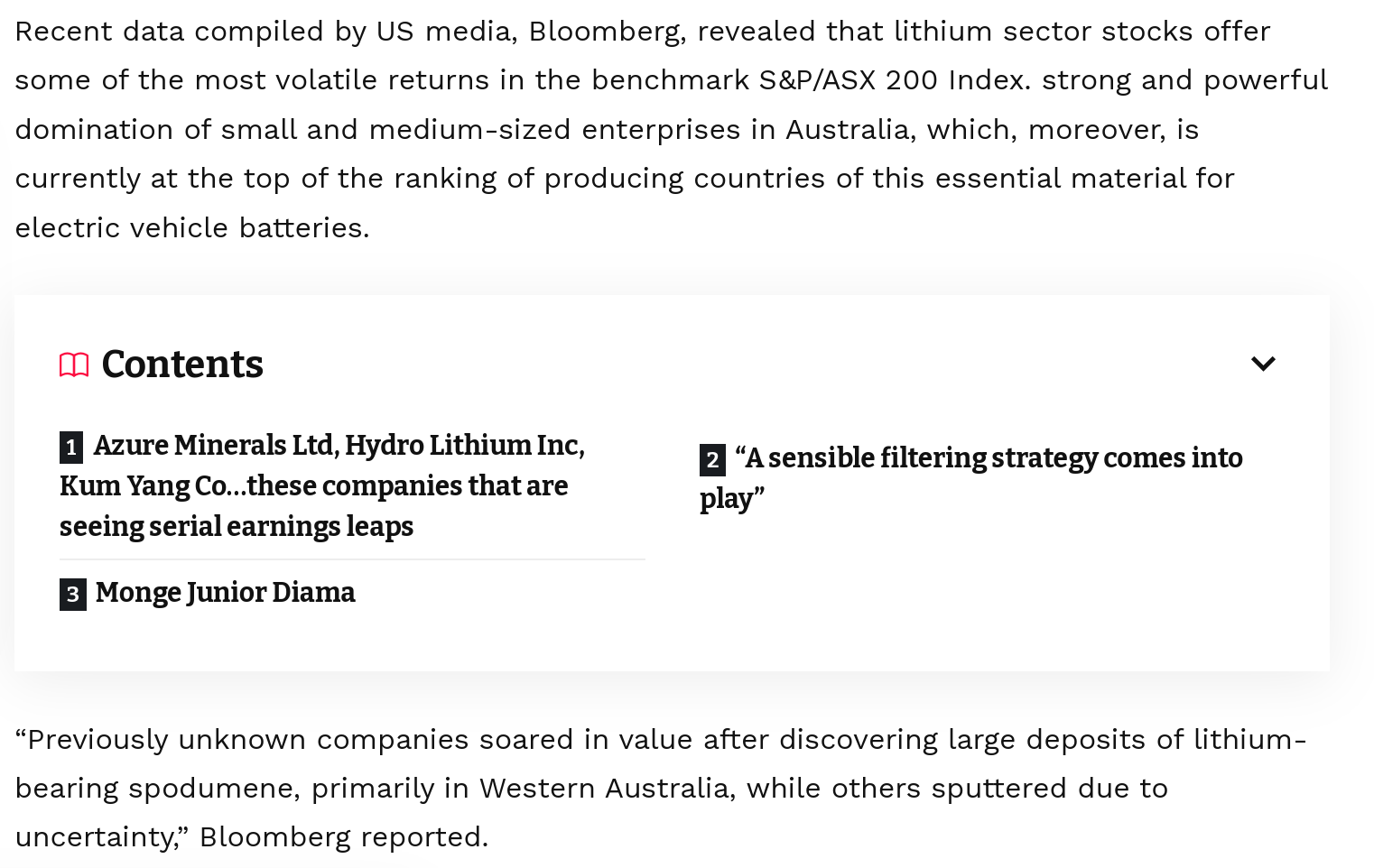This screenshot has width=1374, height=868.
Task: Click the paragraph mentioning S&P/ASX 200 Index
Action: pos(672,129)
